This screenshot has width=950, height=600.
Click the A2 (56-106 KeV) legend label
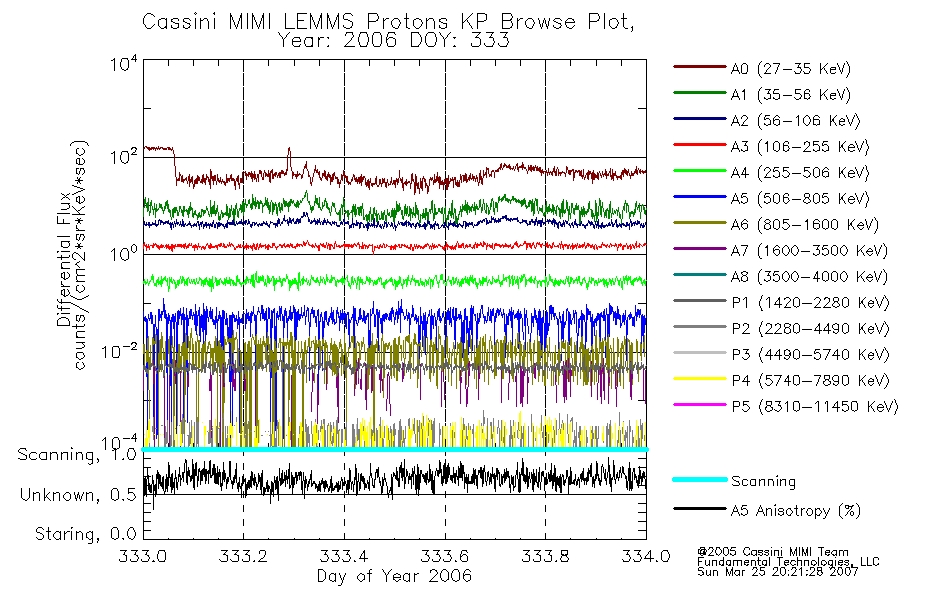(795, 121)
